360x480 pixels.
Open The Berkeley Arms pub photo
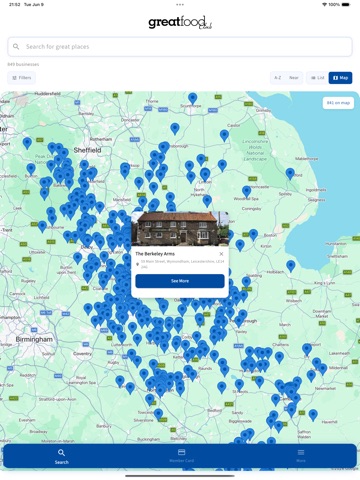(180, 229)
